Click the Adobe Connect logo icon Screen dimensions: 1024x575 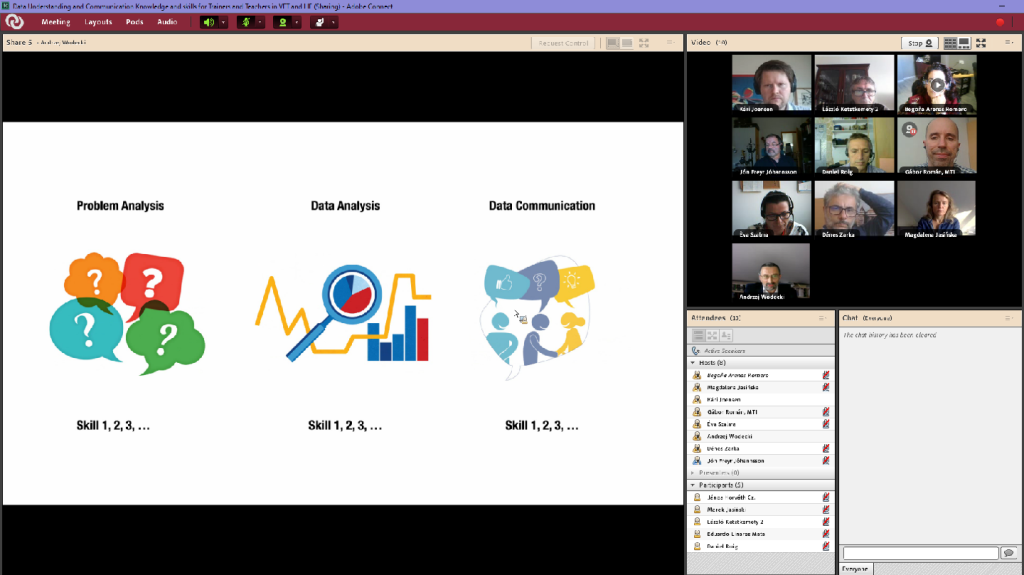14,21
